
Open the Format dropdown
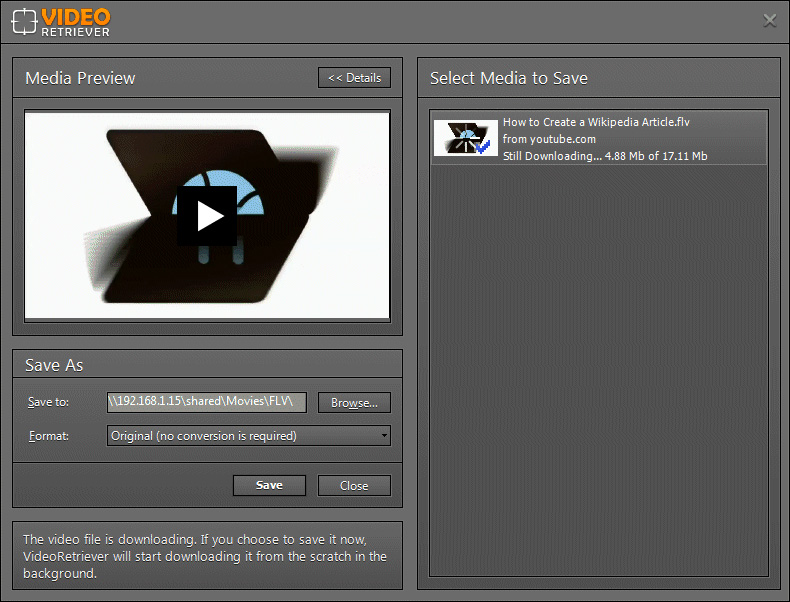click(x=249, y=436)
